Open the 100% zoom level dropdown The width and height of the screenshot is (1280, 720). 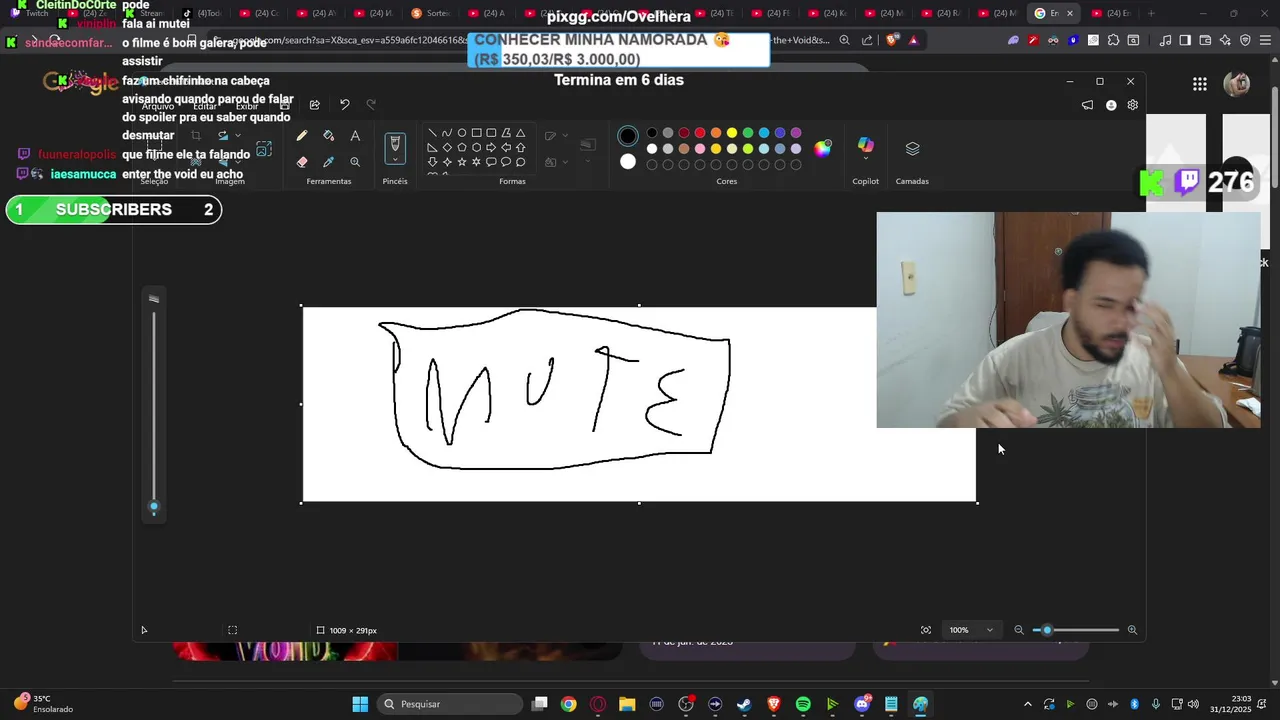click(x=971, y=630)
